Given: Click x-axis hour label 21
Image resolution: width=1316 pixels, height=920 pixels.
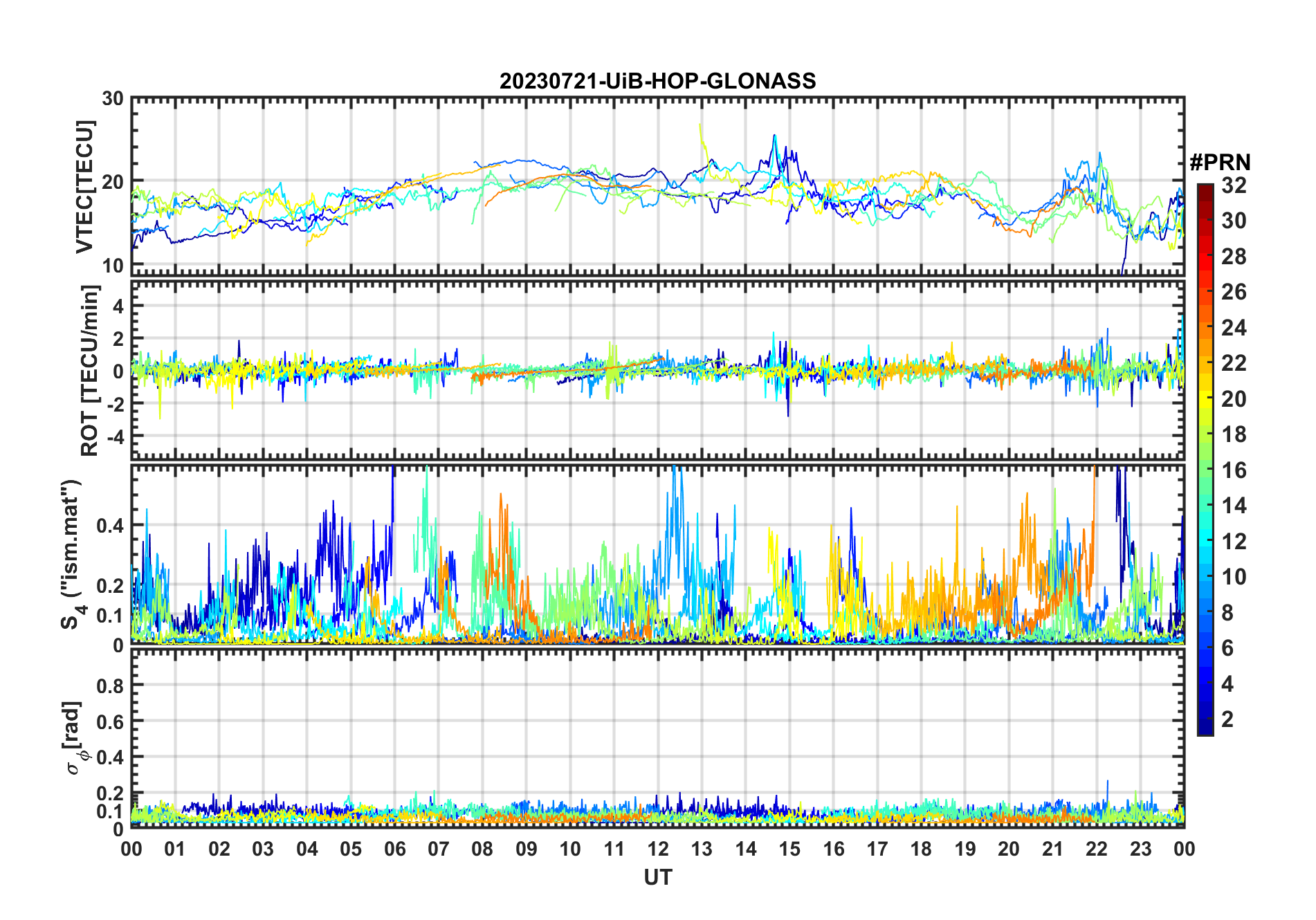Looking at the screenshot, I should point(1052,849).
